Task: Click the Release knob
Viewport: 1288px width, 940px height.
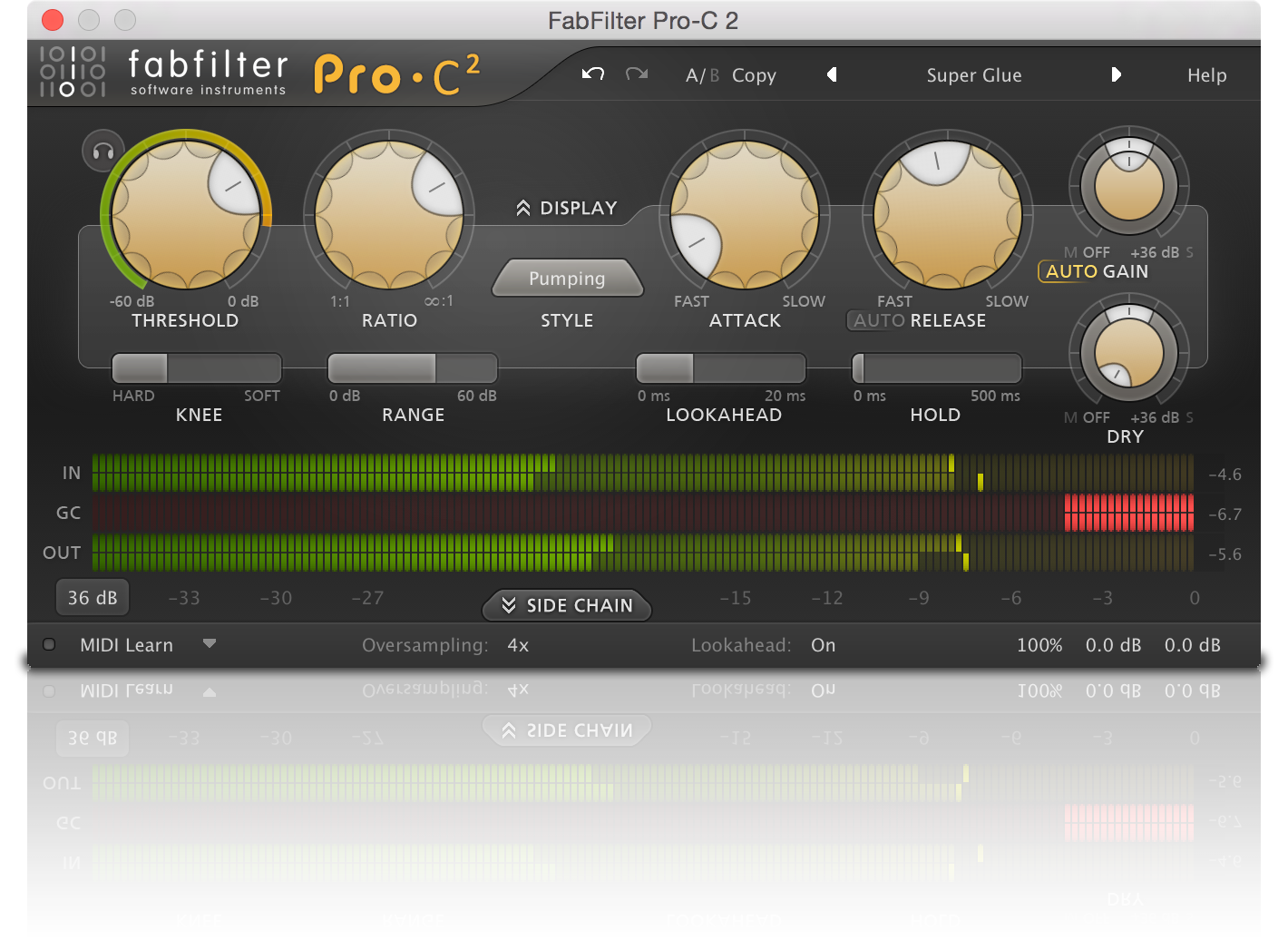Action: tap(948, 215)
